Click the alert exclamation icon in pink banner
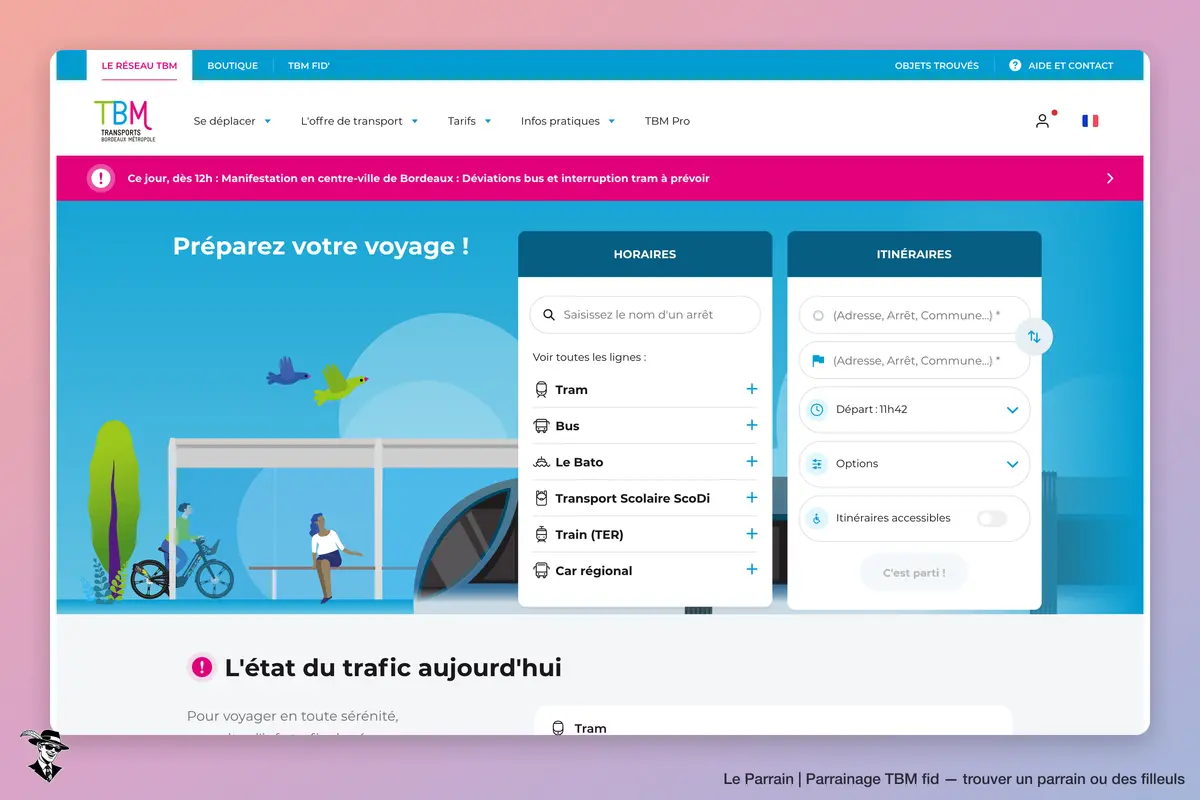 click(x=101, y=179)
